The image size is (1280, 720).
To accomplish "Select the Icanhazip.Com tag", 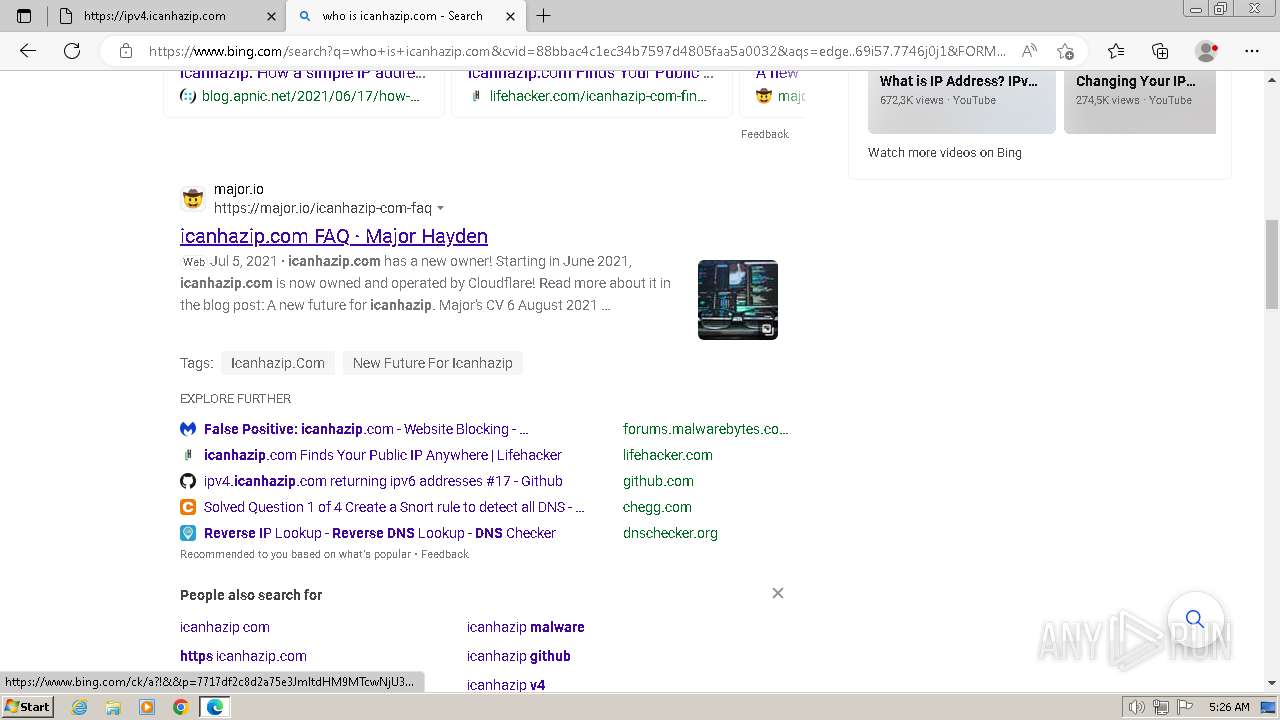I will point(278,363).
